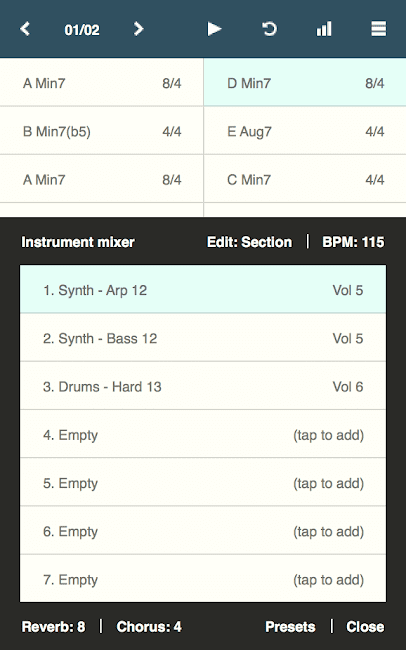The width and height of the screenshot is (406, 650).
Task: Open the mixer bars icon
Action: pos(324,29)
